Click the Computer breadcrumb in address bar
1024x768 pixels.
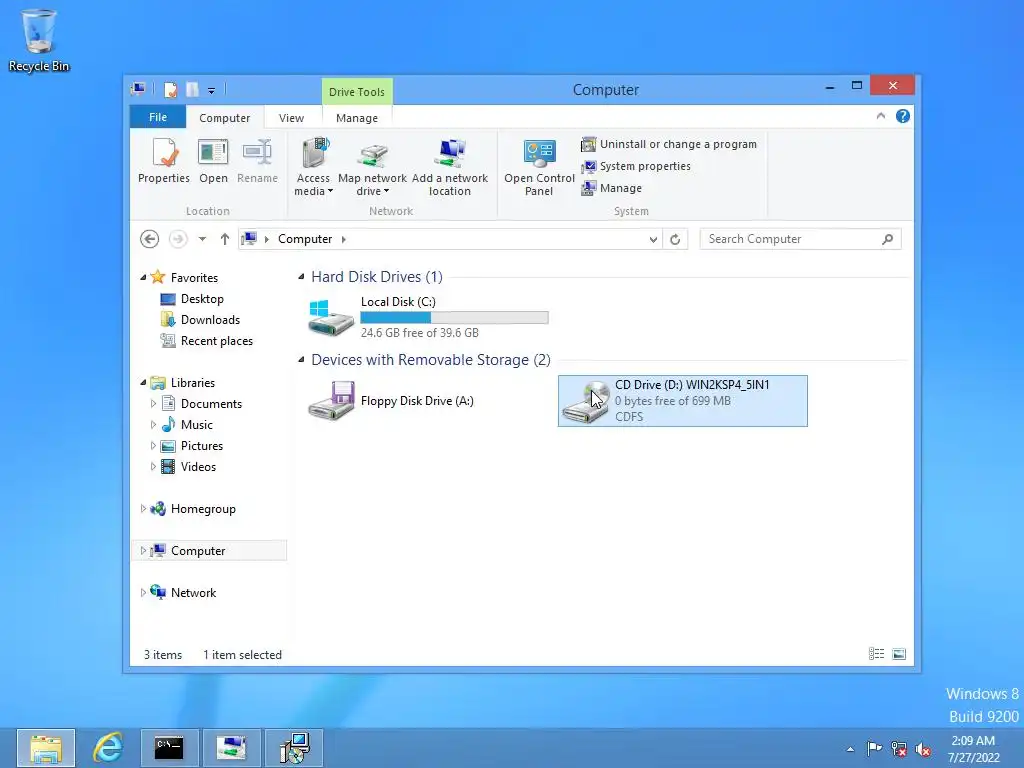pos(305,239)
